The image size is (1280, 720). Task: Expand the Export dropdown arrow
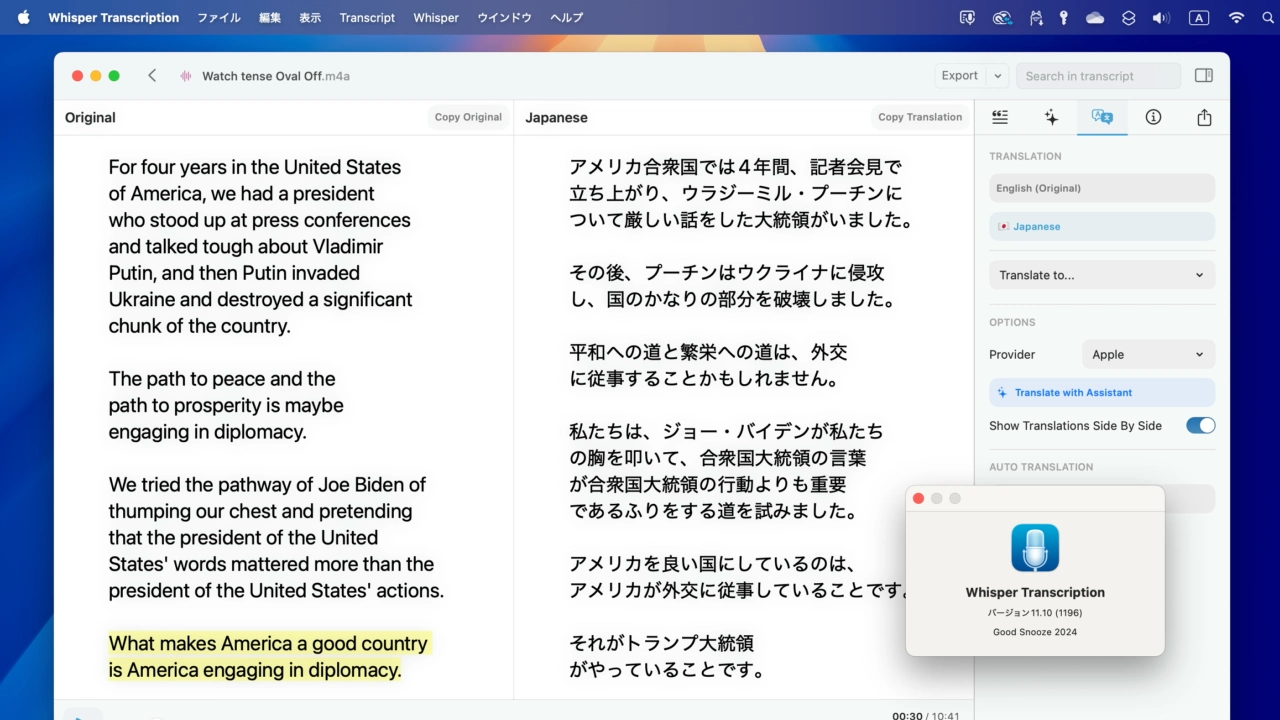[997, 76]
